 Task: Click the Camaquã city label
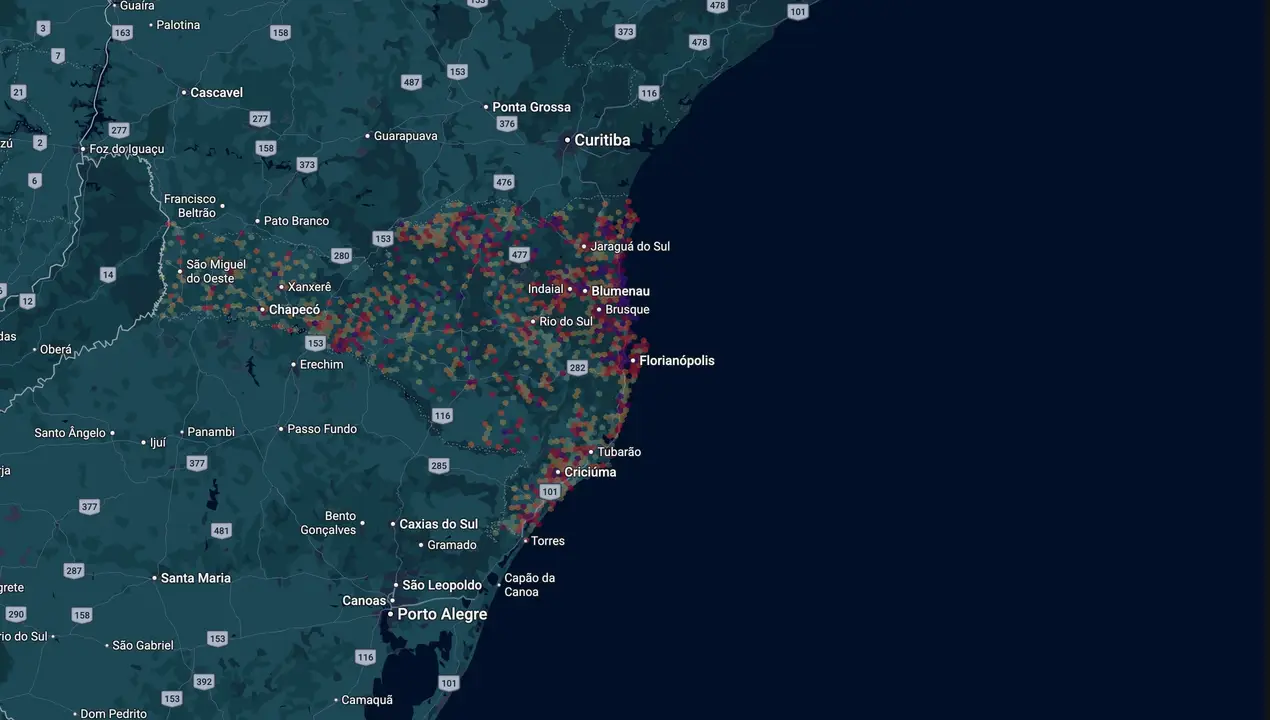click(367, 700)
